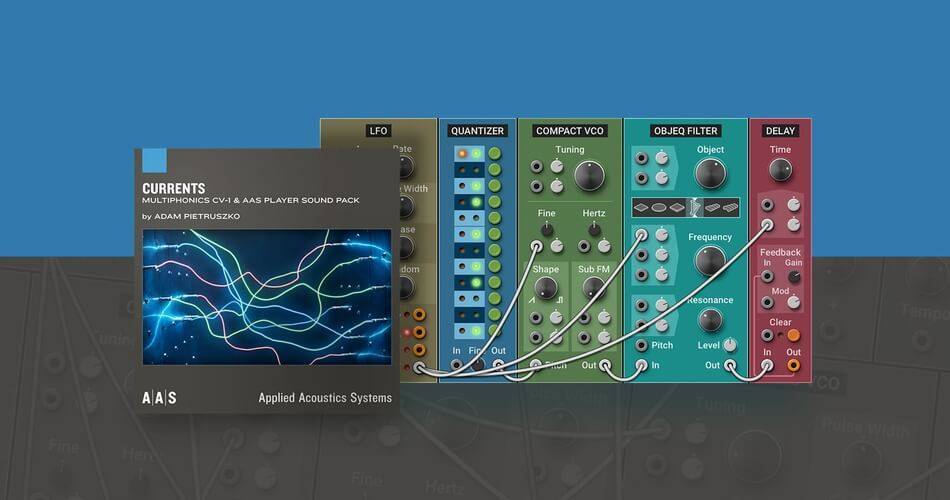Select the harp string object icon
The height and width of the screenshot is (500, 950).
(x=695, y=207)
